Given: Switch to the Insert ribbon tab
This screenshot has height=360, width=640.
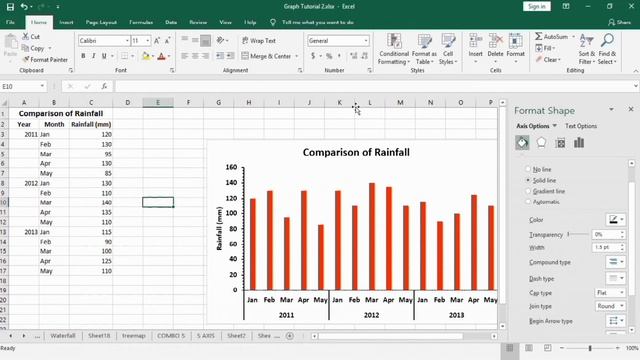Looking at the screenshot, I should point(66,22).
